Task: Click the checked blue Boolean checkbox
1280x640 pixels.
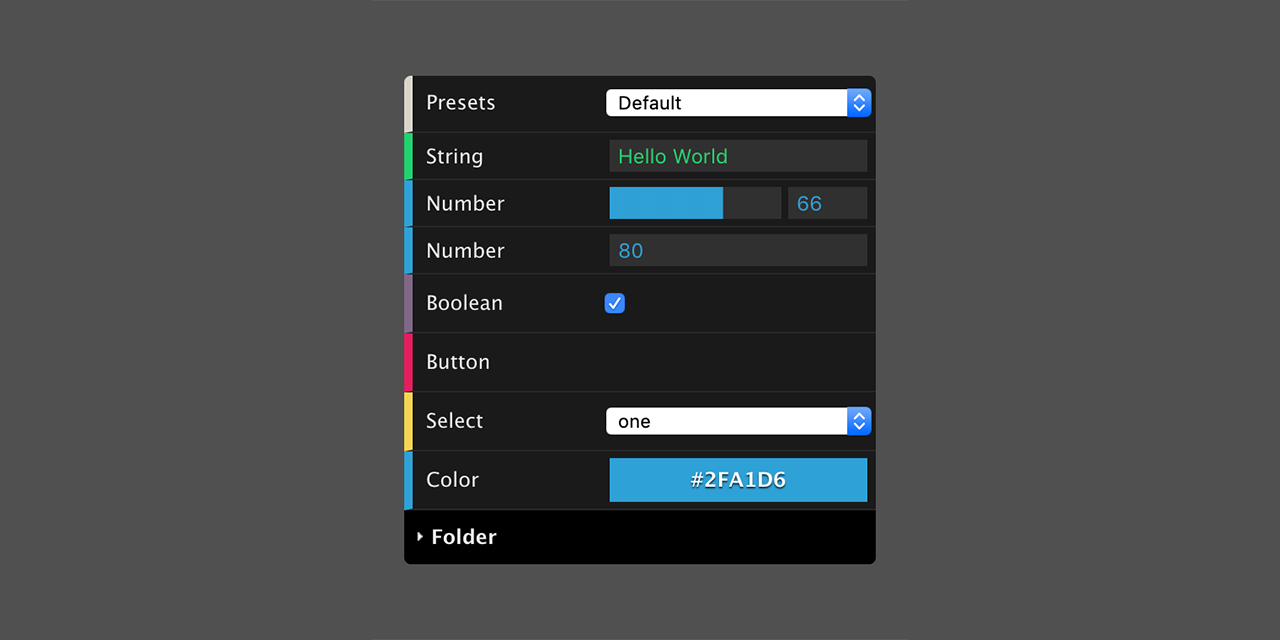Action: tap(614, 303)
